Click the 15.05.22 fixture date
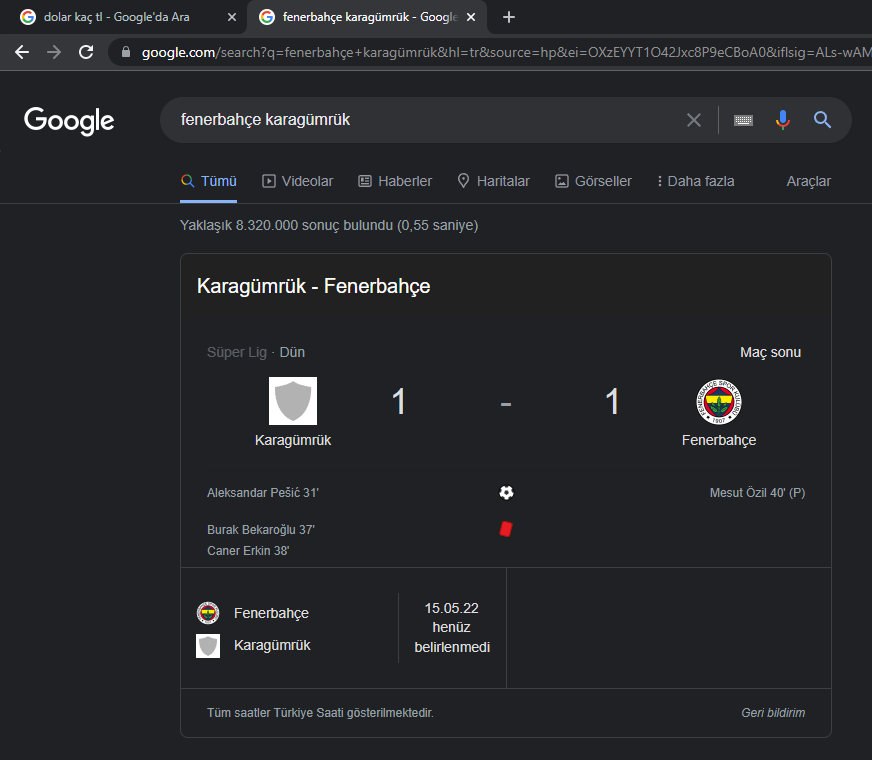The height and width of the screenshot is (760, 872). pos(452,609)
